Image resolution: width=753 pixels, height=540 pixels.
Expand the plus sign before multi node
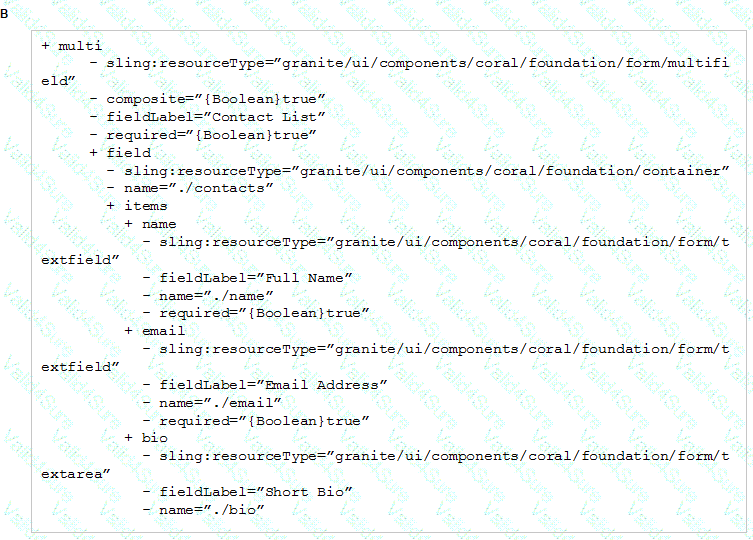coord(46,46)
